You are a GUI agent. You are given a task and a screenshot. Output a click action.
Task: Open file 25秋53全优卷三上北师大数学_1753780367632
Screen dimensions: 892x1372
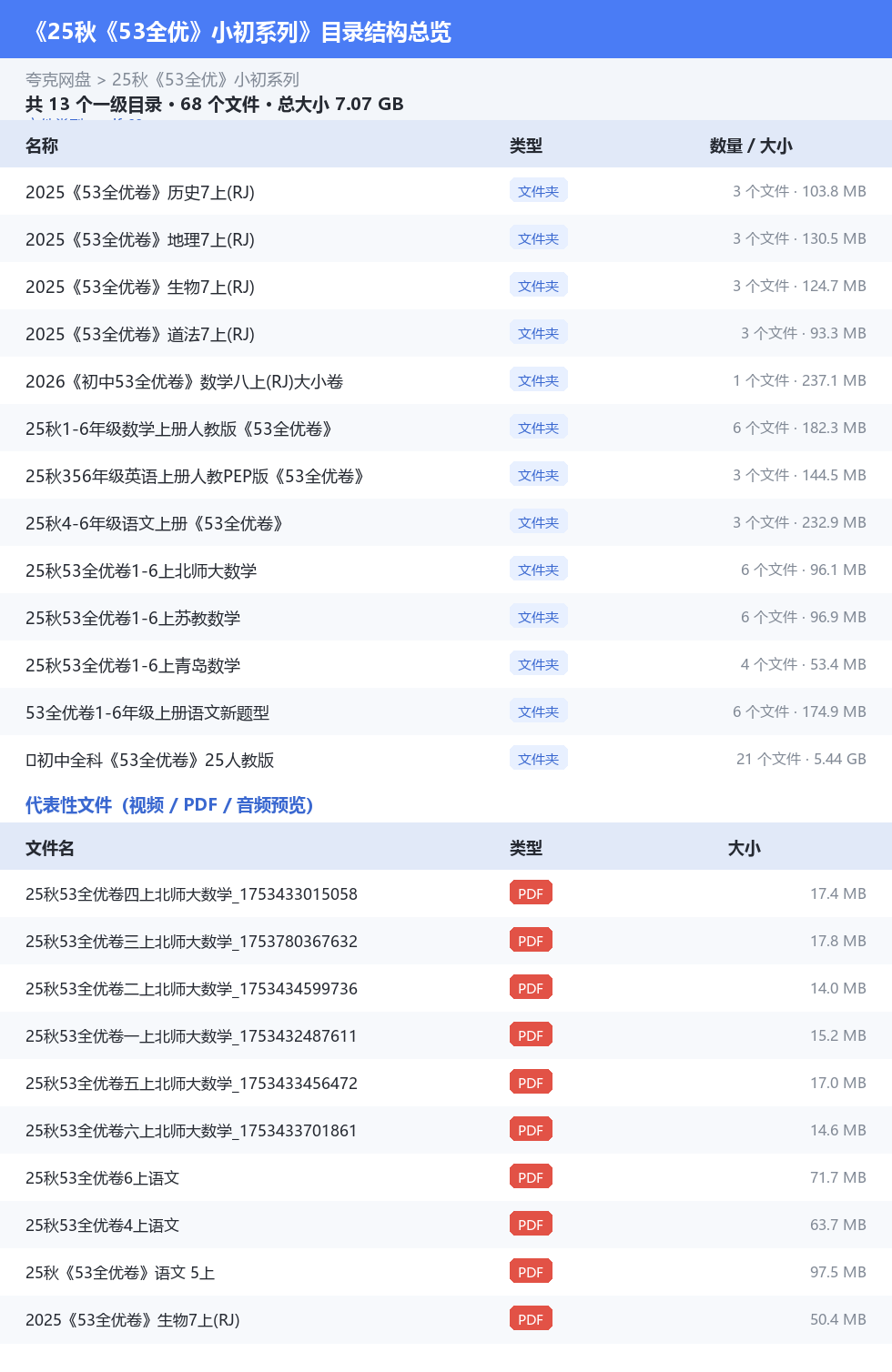coord(191,942)
